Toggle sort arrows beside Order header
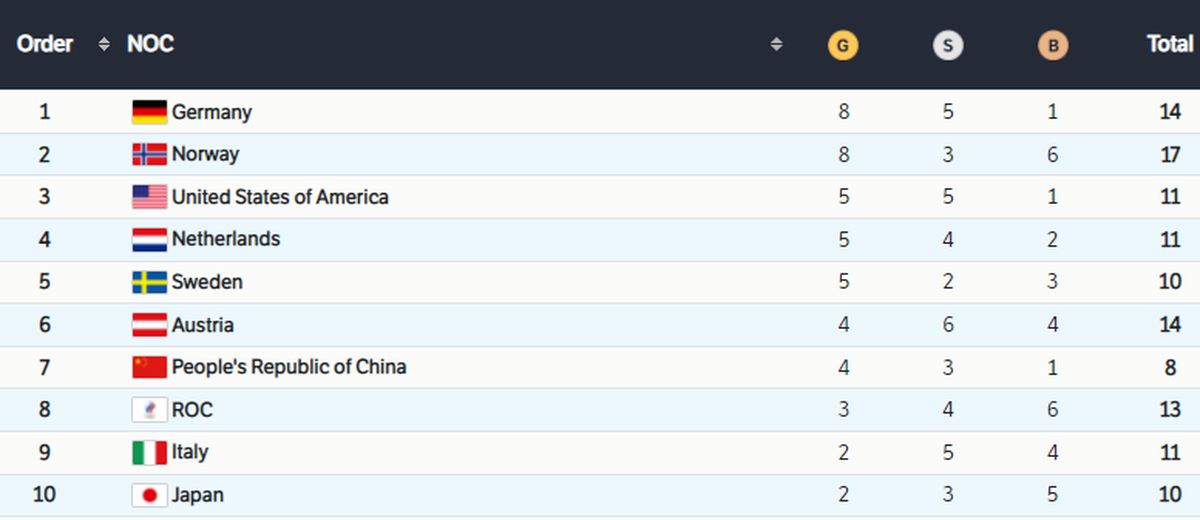 (104, 45)
